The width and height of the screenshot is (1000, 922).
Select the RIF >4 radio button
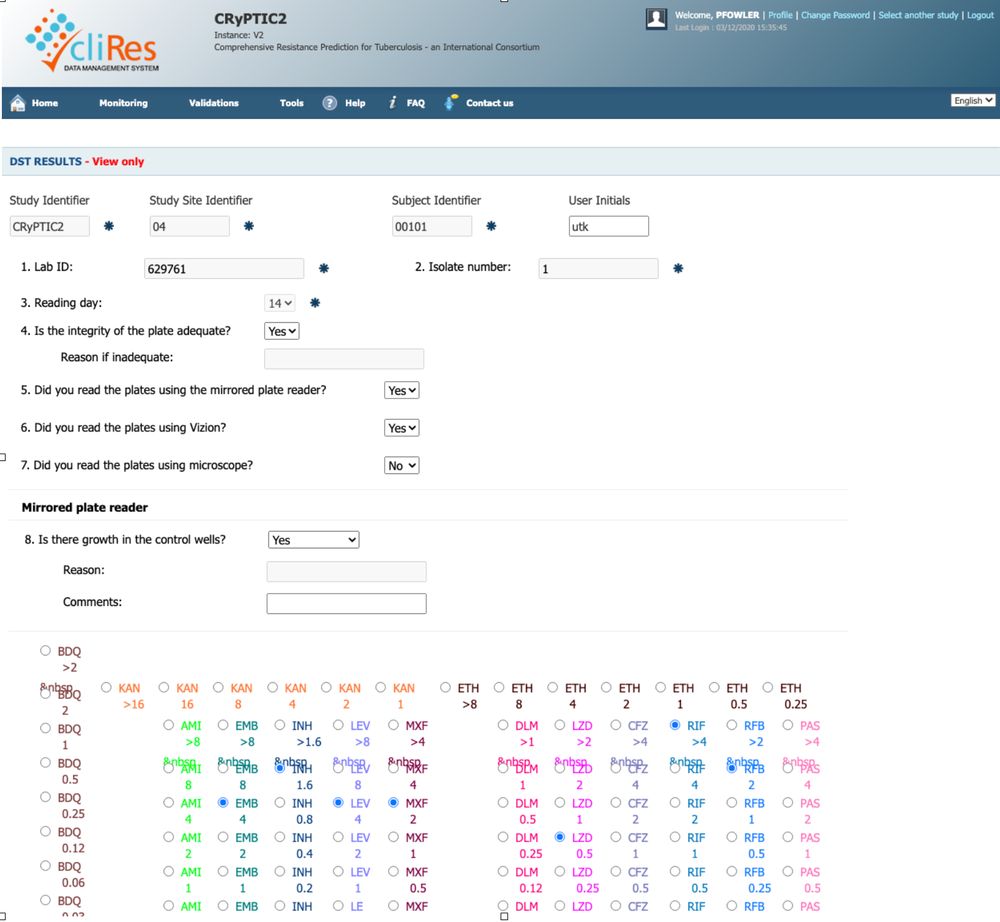(x=675, y=725)
